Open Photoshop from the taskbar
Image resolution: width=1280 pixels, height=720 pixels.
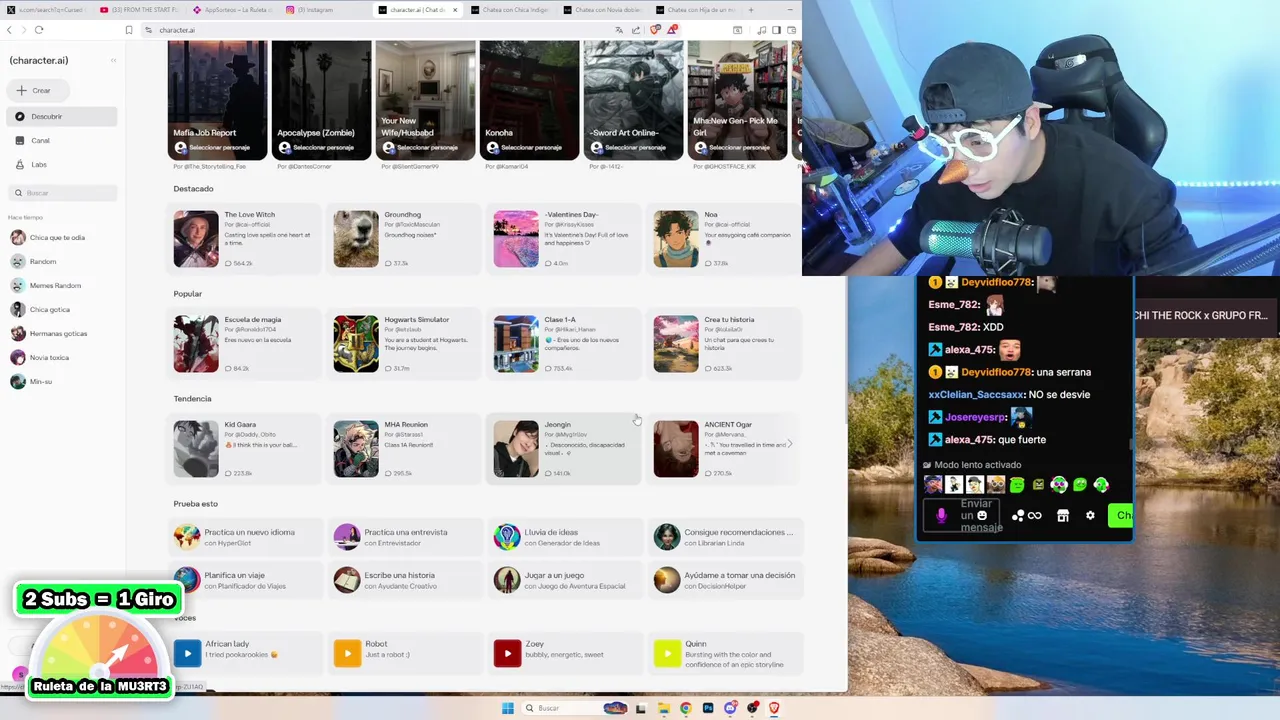click(x=708, y=708)
